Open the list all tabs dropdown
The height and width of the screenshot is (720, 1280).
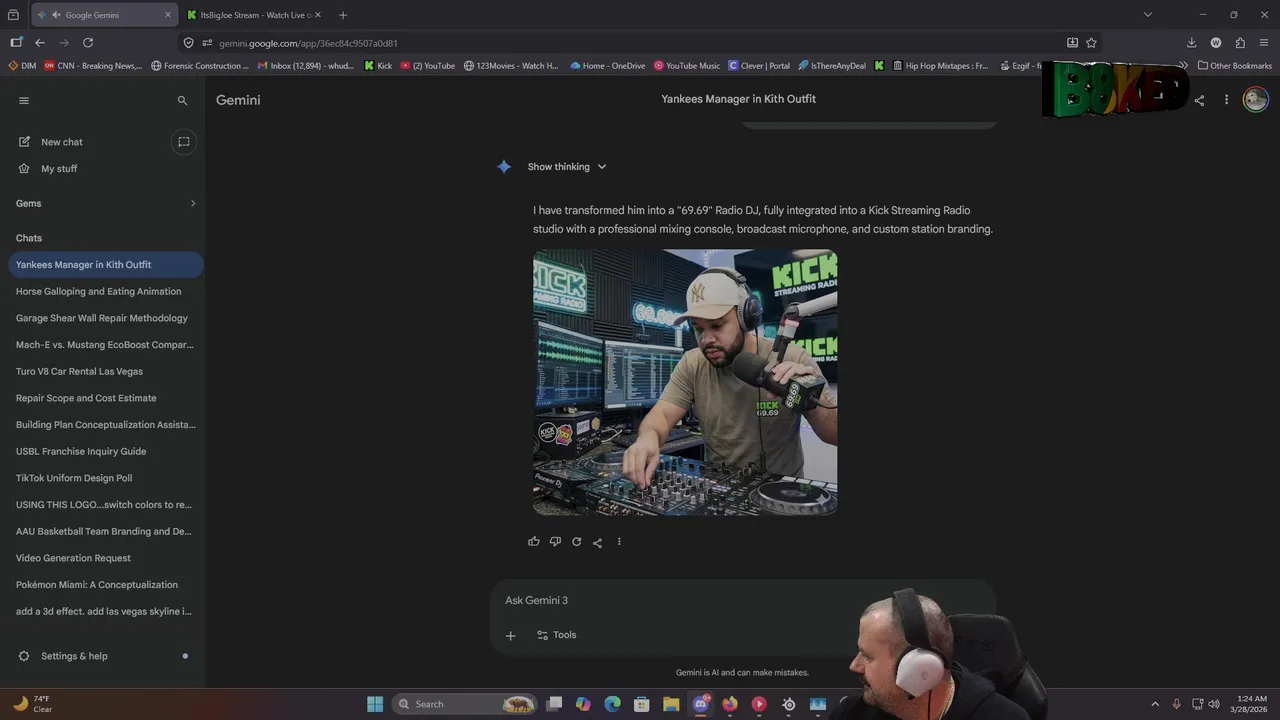click(1148, 15)
